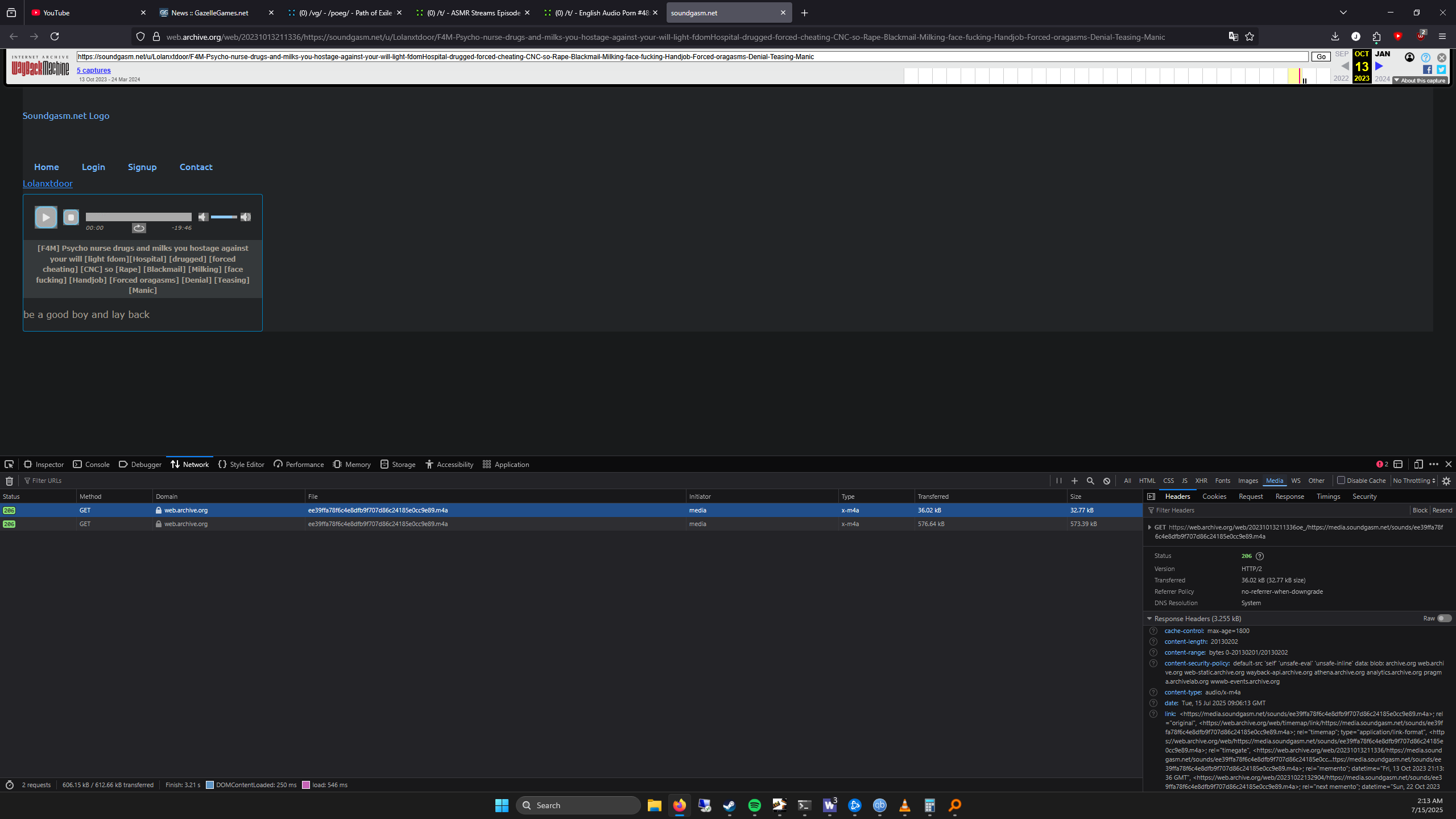The width and height of the screenshot is (1456, 819).
Task: Switch to the Inspector tab
Action: (44, 464)
